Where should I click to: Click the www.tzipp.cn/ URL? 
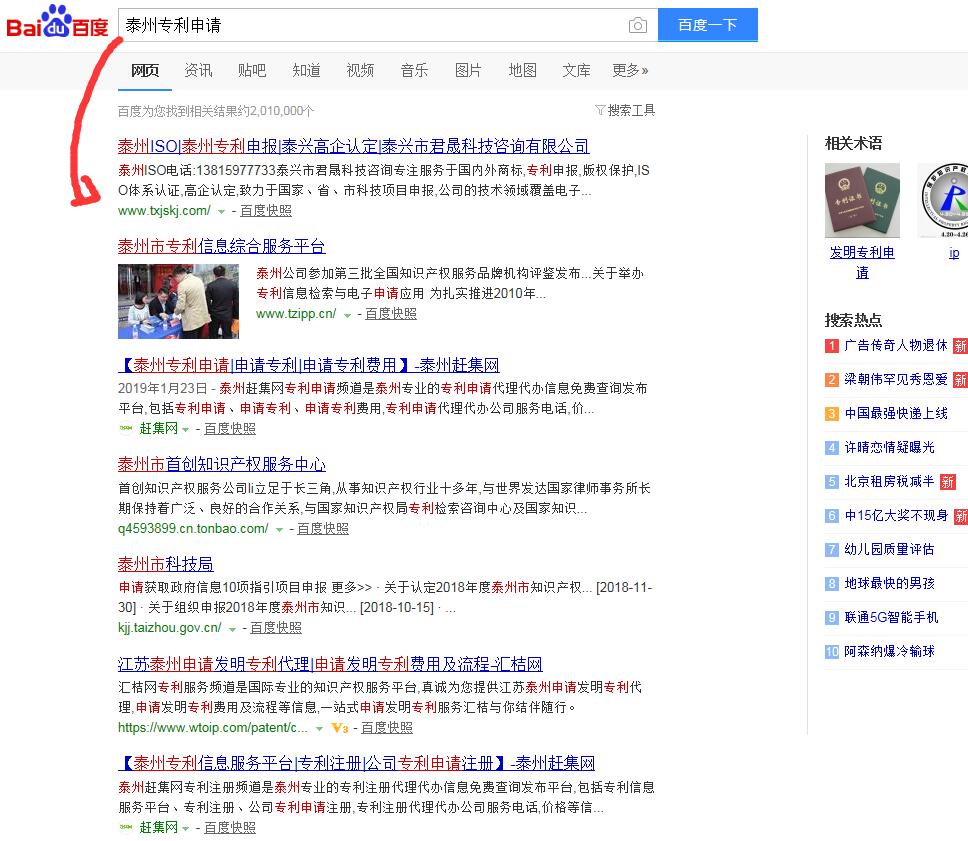[x=296, y=314]
